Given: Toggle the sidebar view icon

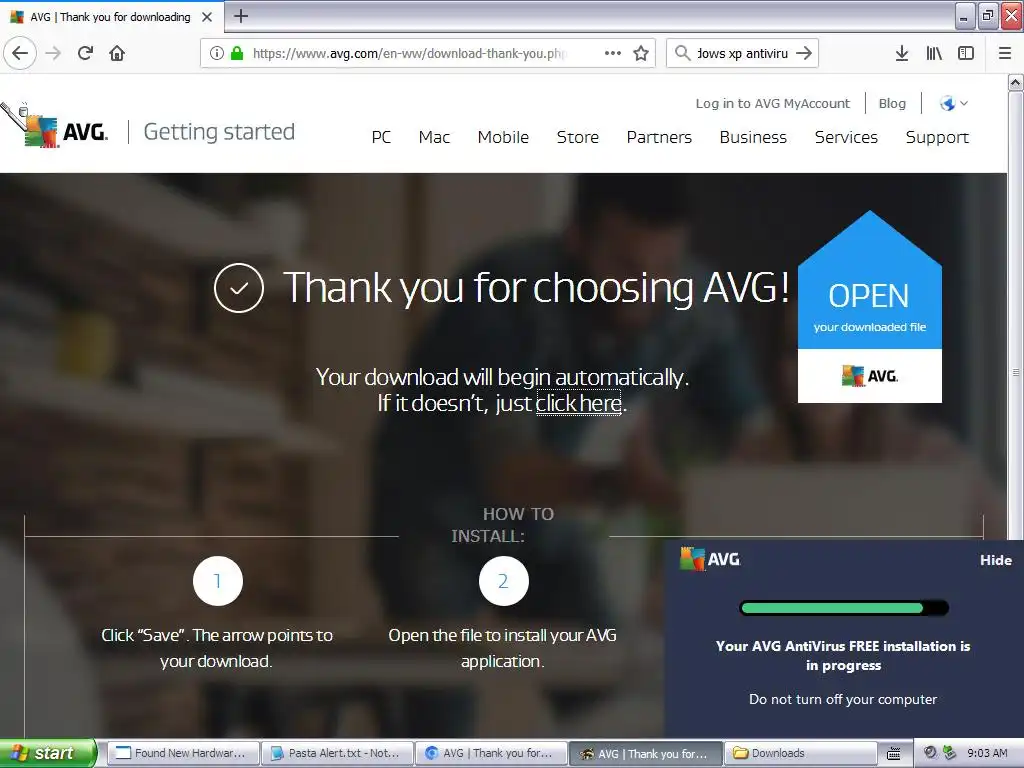Looking at the screenshot, I should point(966,53).
